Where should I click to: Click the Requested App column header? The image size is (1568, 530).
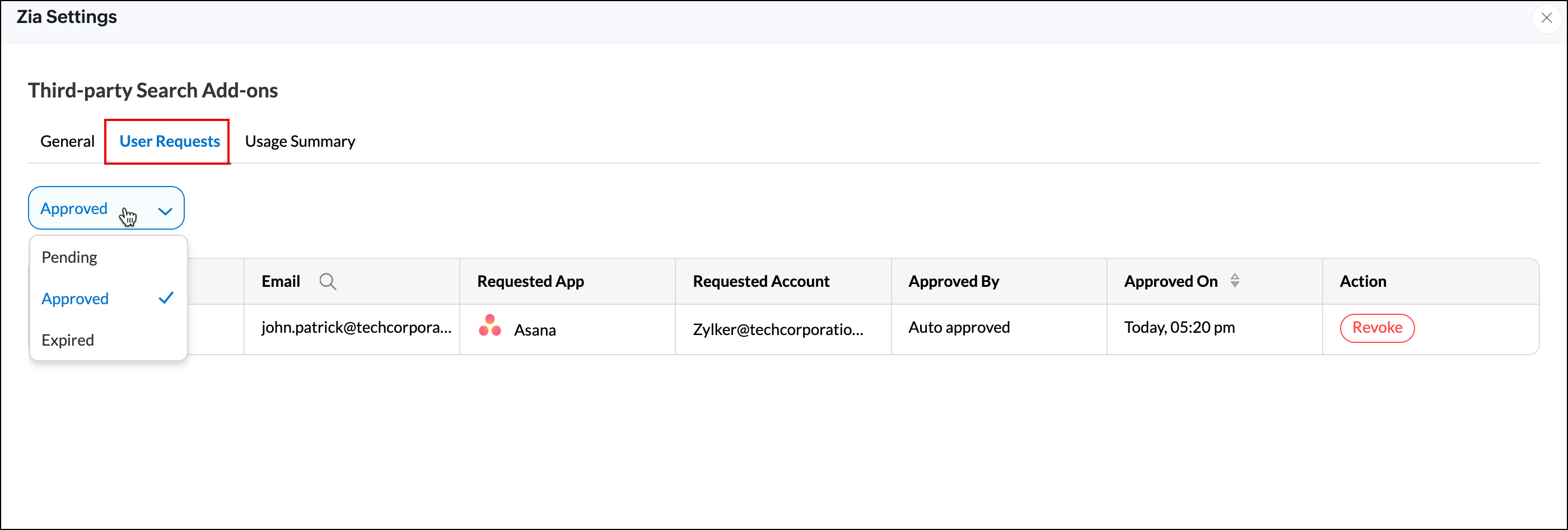pyautogui.click(x=530, y=281)
